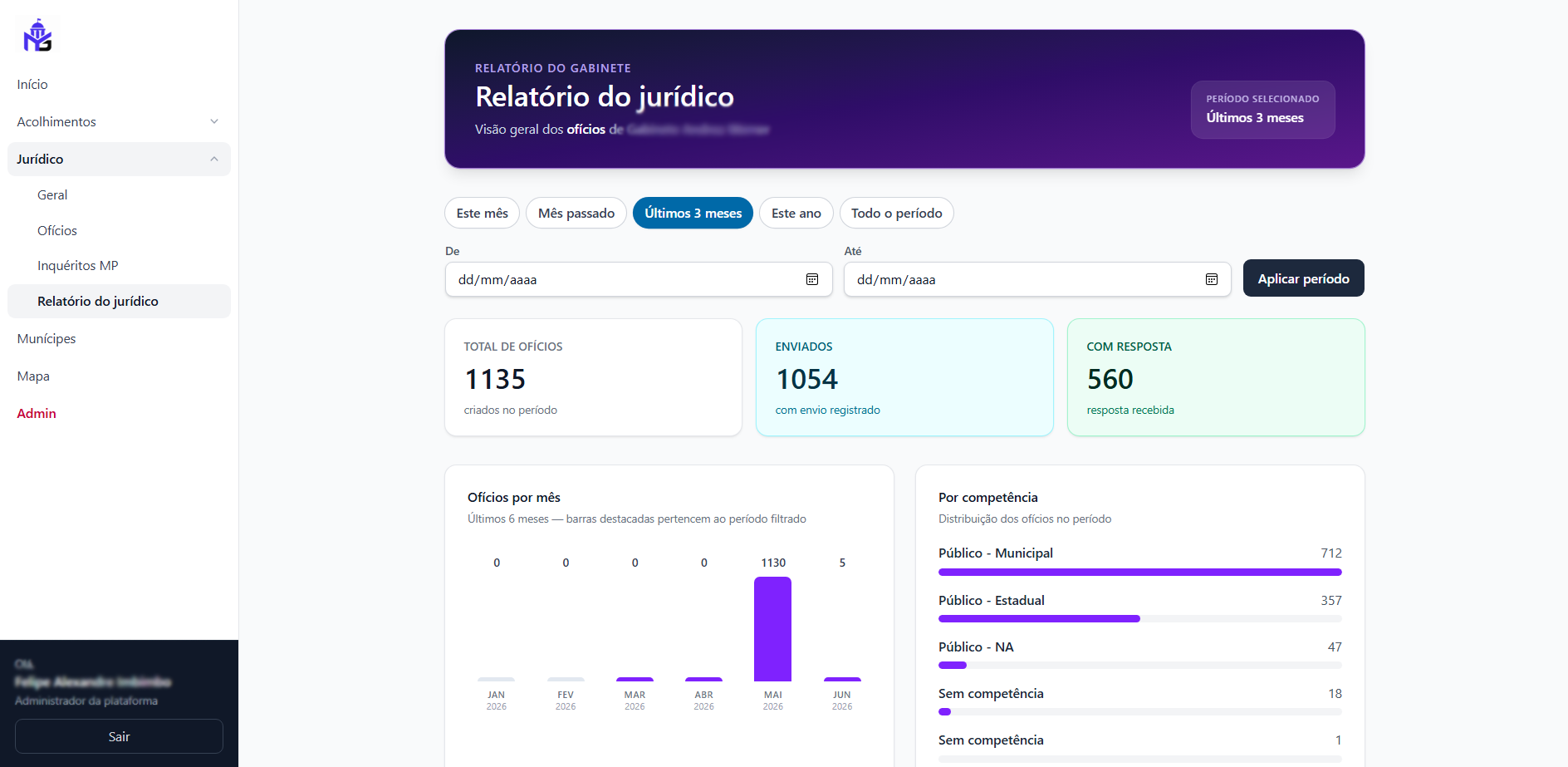Click 'Por competência' panel title
1568x767 pixels.
click(x=988, y=497)
